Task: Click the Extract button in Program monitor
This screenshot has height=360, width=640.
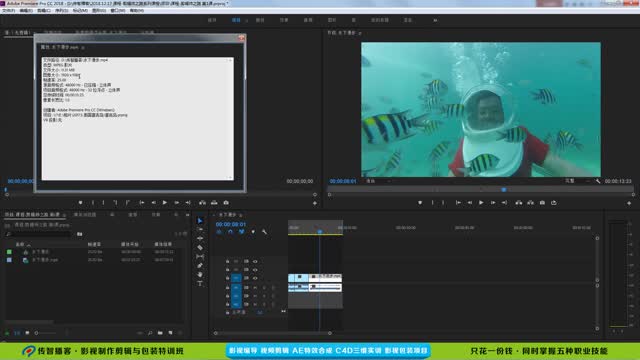Action: (x=531, y=202)
